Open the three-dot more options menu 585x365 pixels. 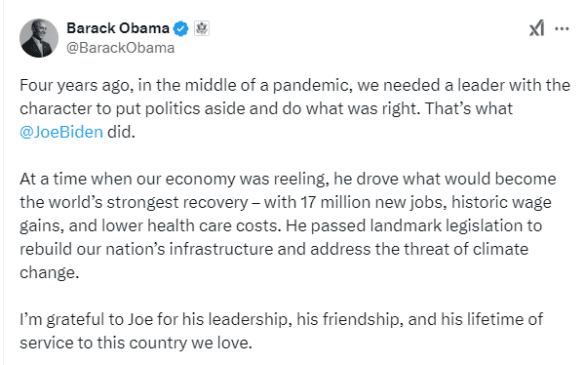562,29
